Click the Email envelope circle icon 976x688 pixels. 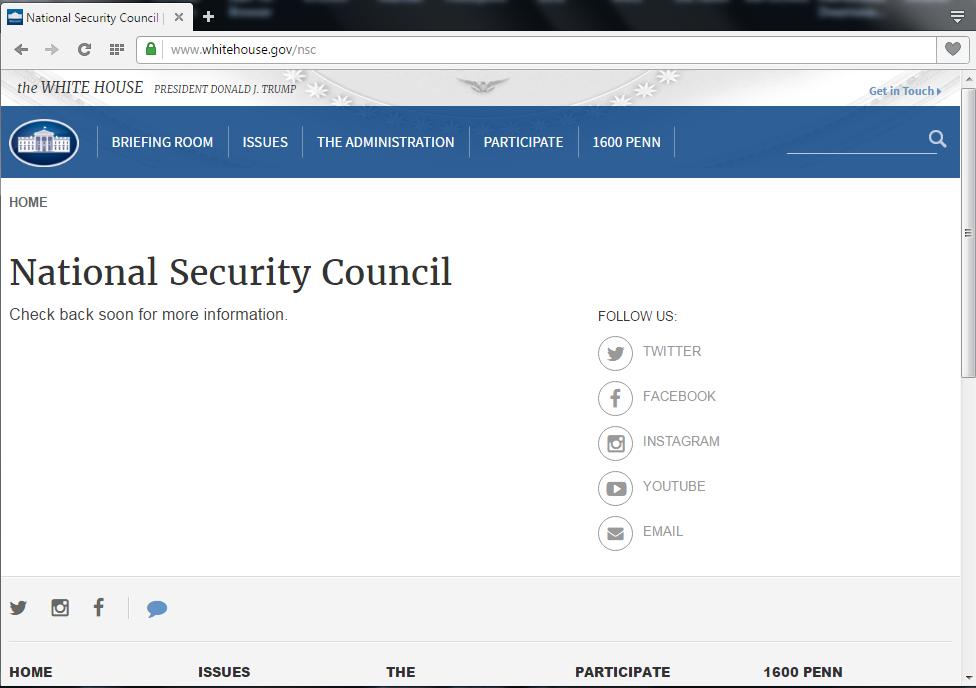pyautogui.click(x=615, y=534)
